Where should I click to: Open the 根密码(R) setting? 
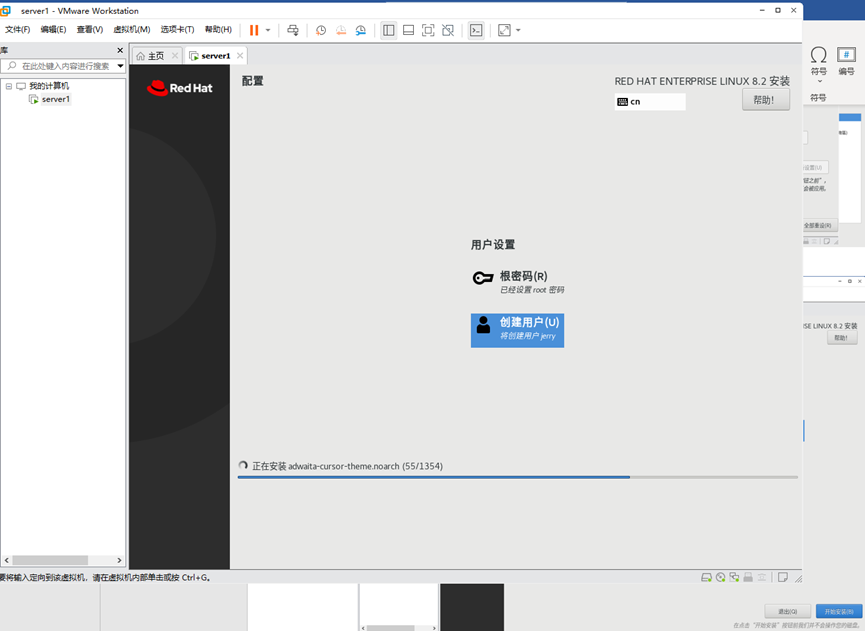pyautogui.click(x=519, y=281)
